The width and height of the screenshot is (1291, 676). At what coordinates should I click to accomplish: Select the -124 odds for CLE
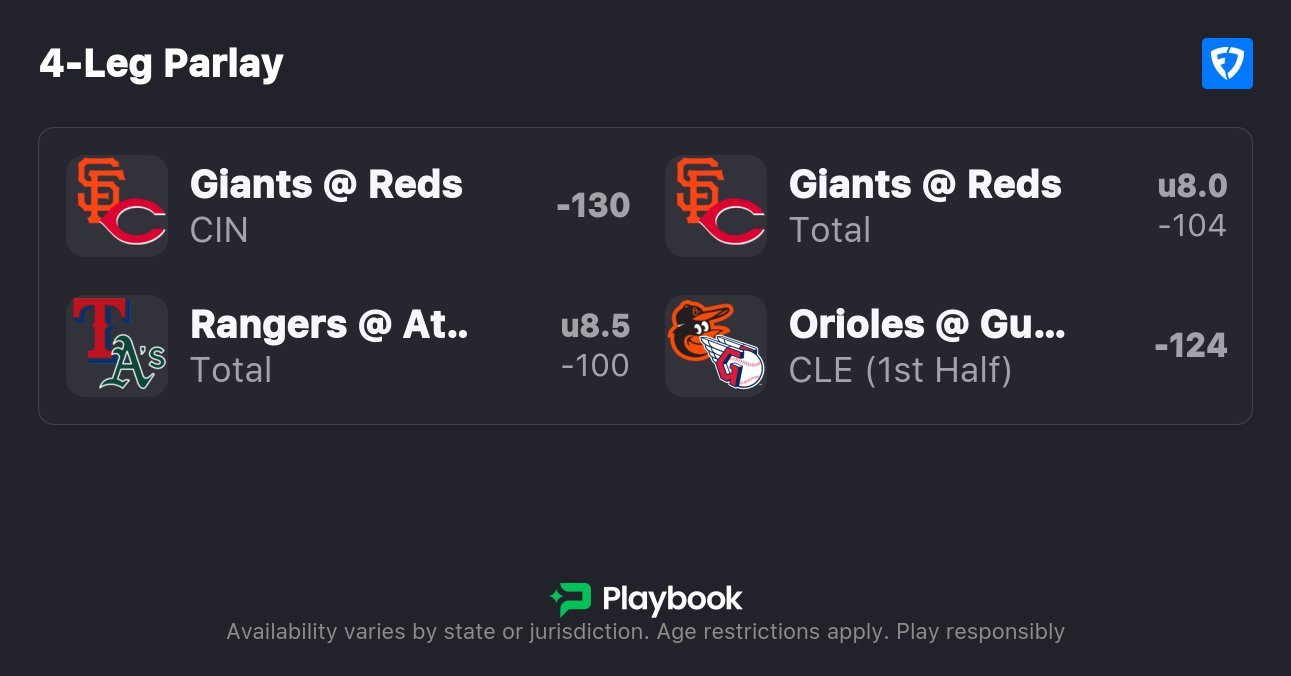pyautogui.click(x=1191, y=346)
